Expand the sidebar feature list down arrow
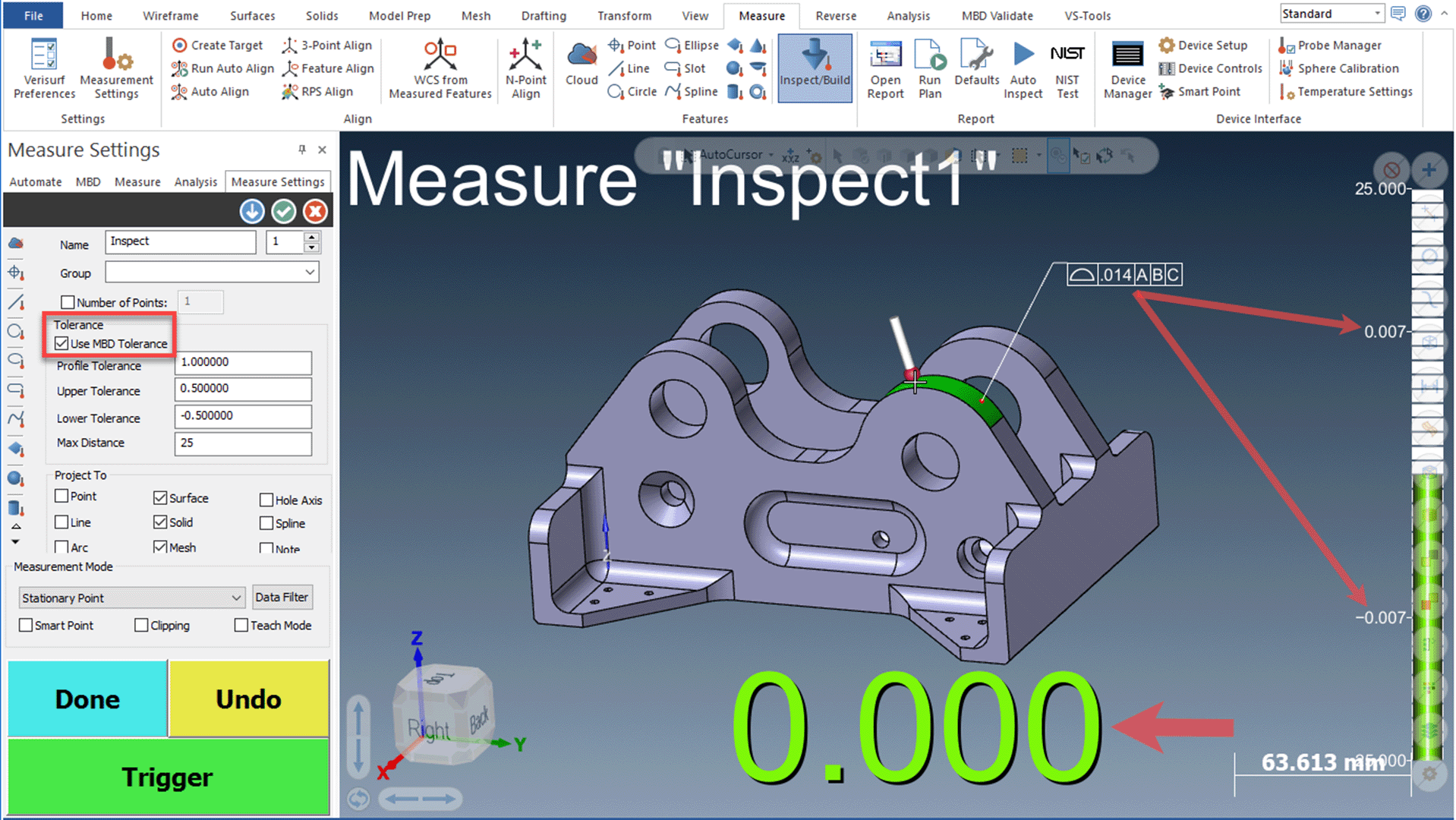The height and width of the screenshot is (820, 1456). [x=15, y=542]
